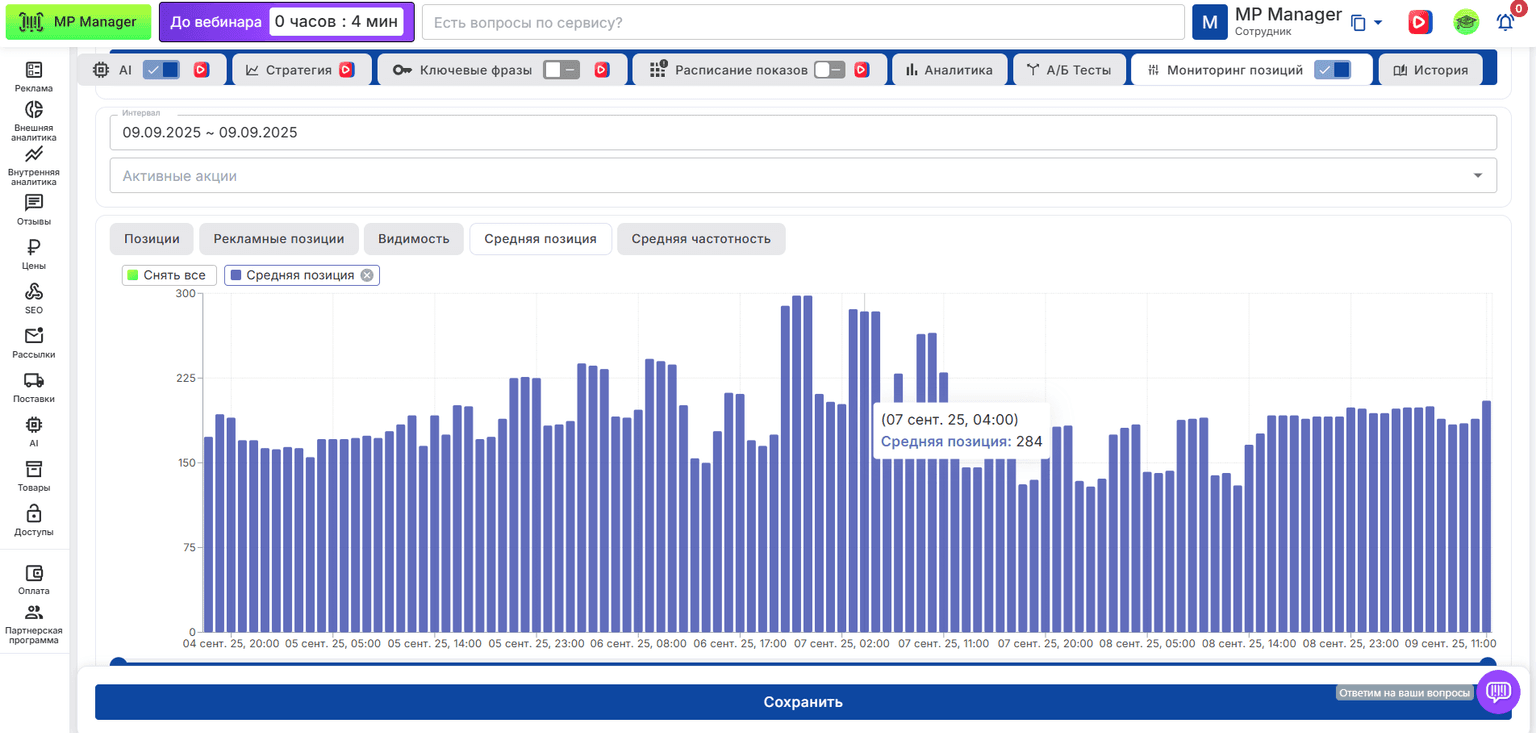This screenshot has height=733, width=1536.
Task: Open the Интервал date range field
Action: (803, 132)
